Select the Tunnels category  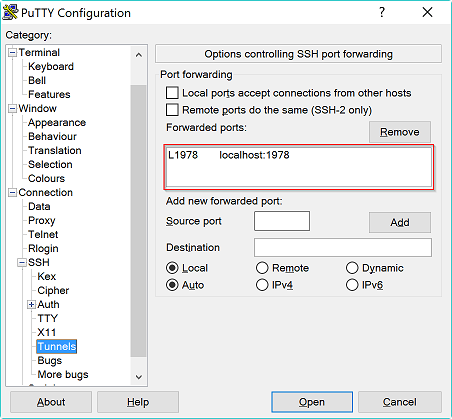[57, 346]
